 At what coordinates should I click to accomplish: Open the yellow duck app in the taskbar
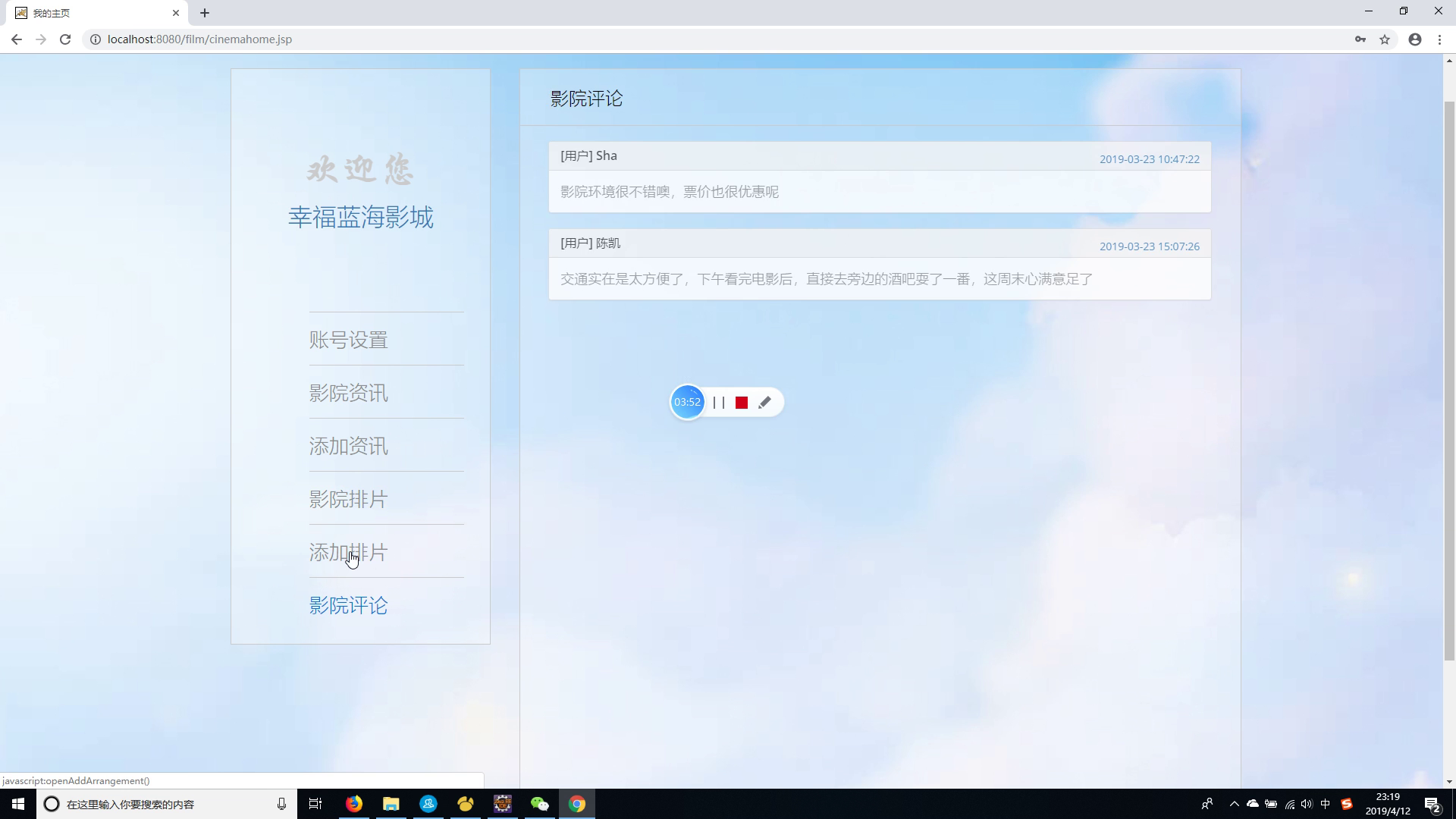tap(466, 804)
